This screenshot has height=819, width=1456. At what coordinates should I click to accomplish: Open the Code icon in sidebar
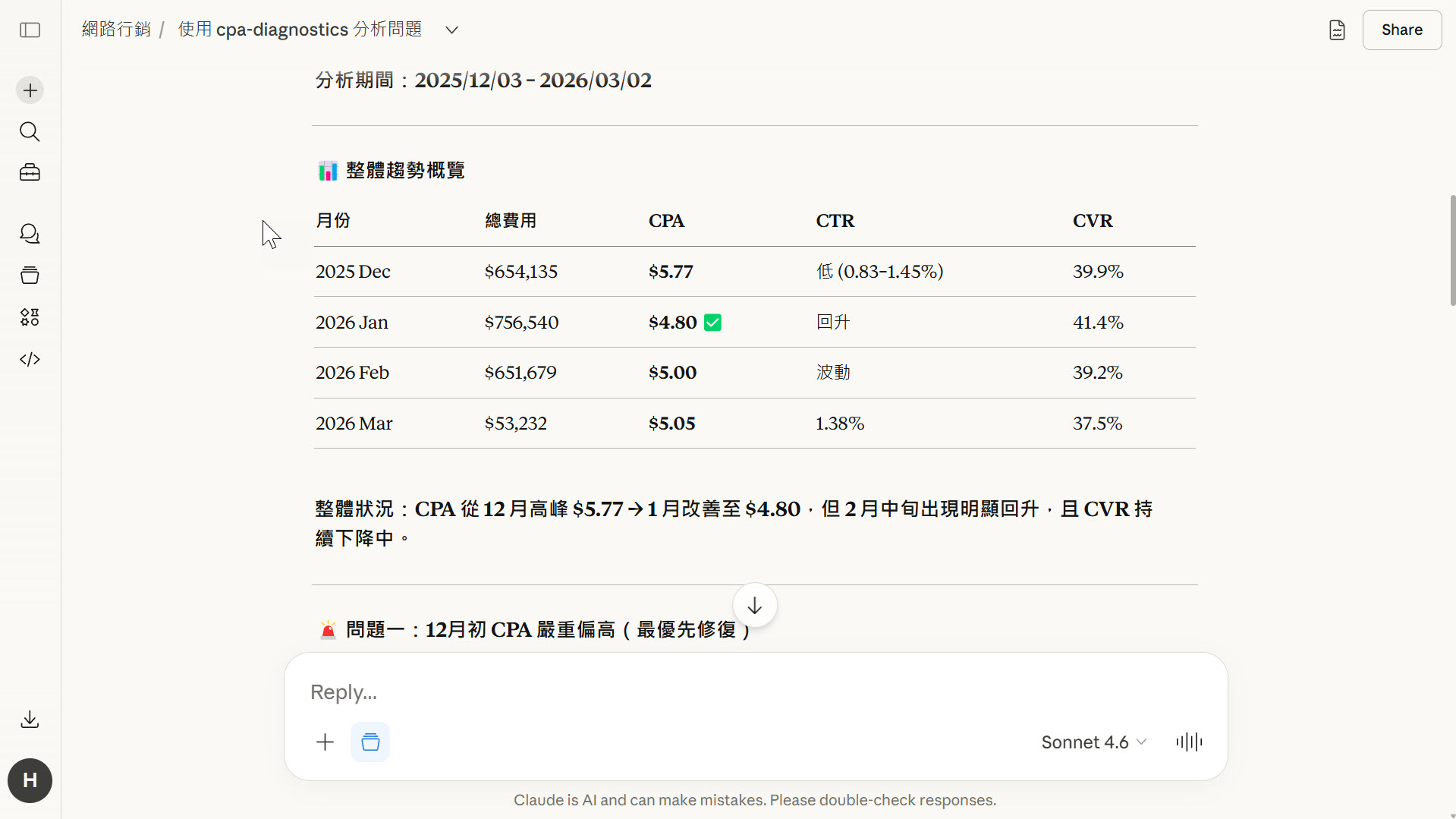click(x=30, y=359)
